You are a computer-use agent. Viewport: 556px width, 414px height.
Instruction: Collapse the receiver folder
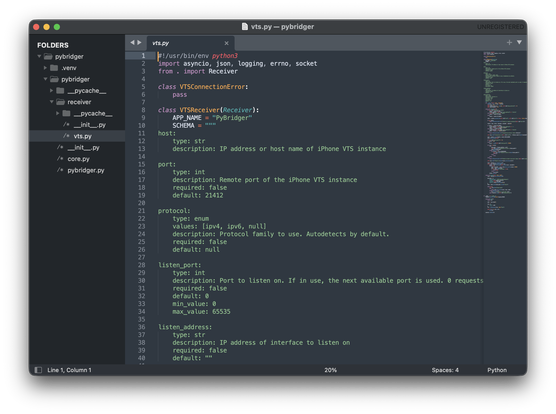pyautogui.click(x=51, y=102)
